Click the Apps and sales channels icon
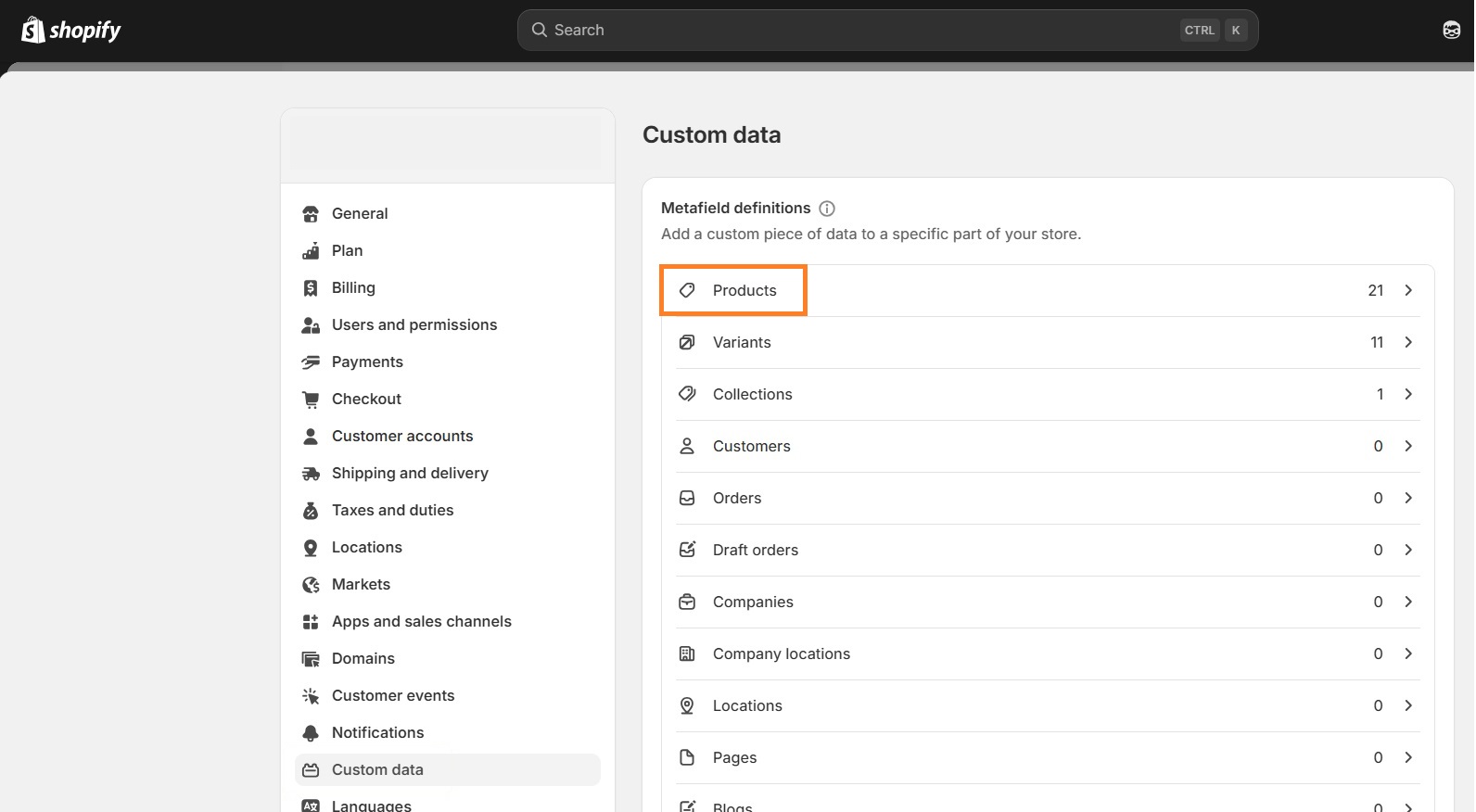Image resolution: width=1476 pixels, height=812 pixels. [311, 622]
